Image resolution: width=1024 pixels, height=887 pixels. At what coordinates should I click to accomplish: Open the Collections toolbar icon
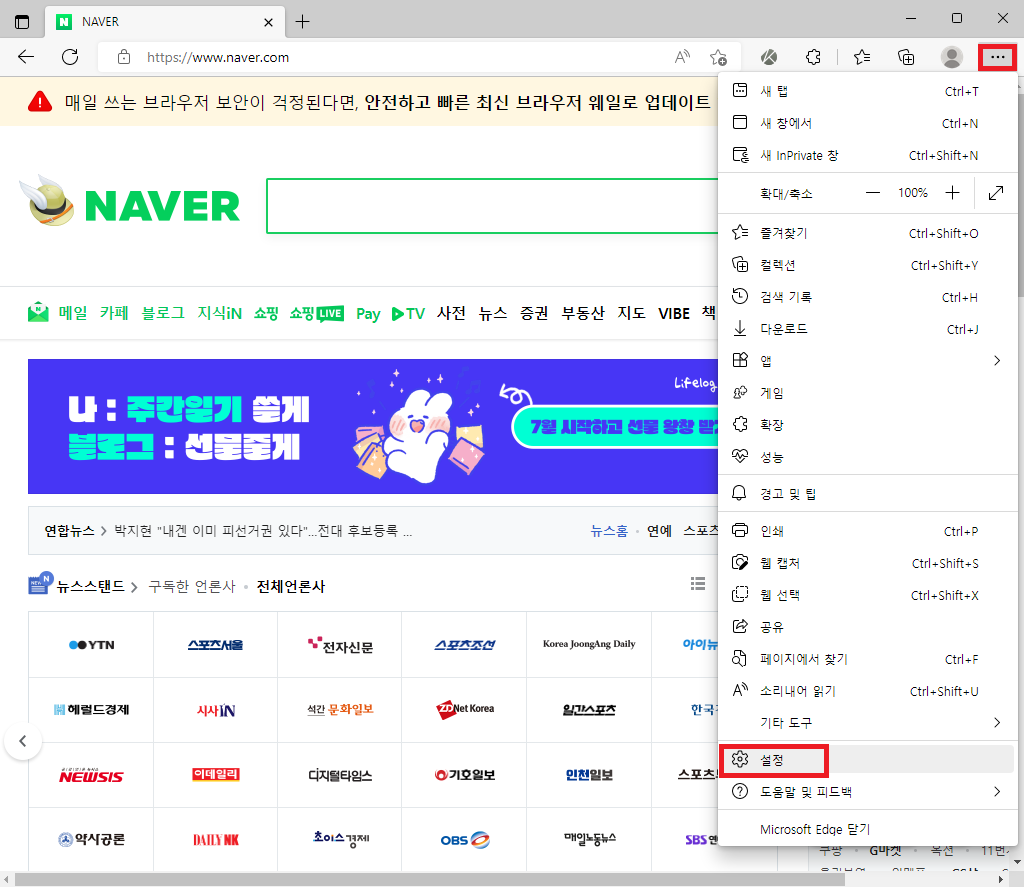tap(906, 57)
